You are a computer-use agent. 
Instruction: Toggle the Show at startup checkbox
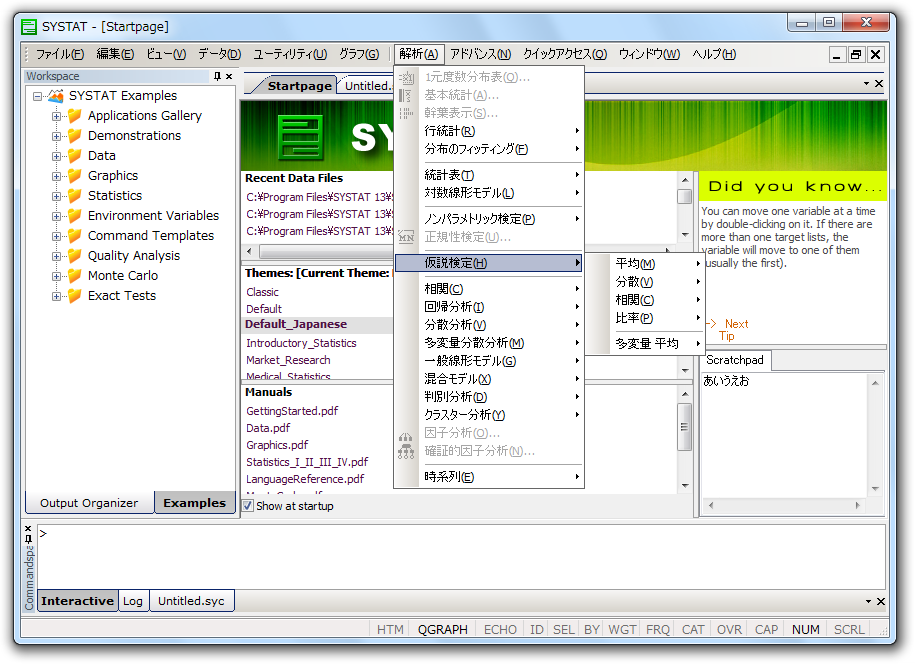[248, 506]
